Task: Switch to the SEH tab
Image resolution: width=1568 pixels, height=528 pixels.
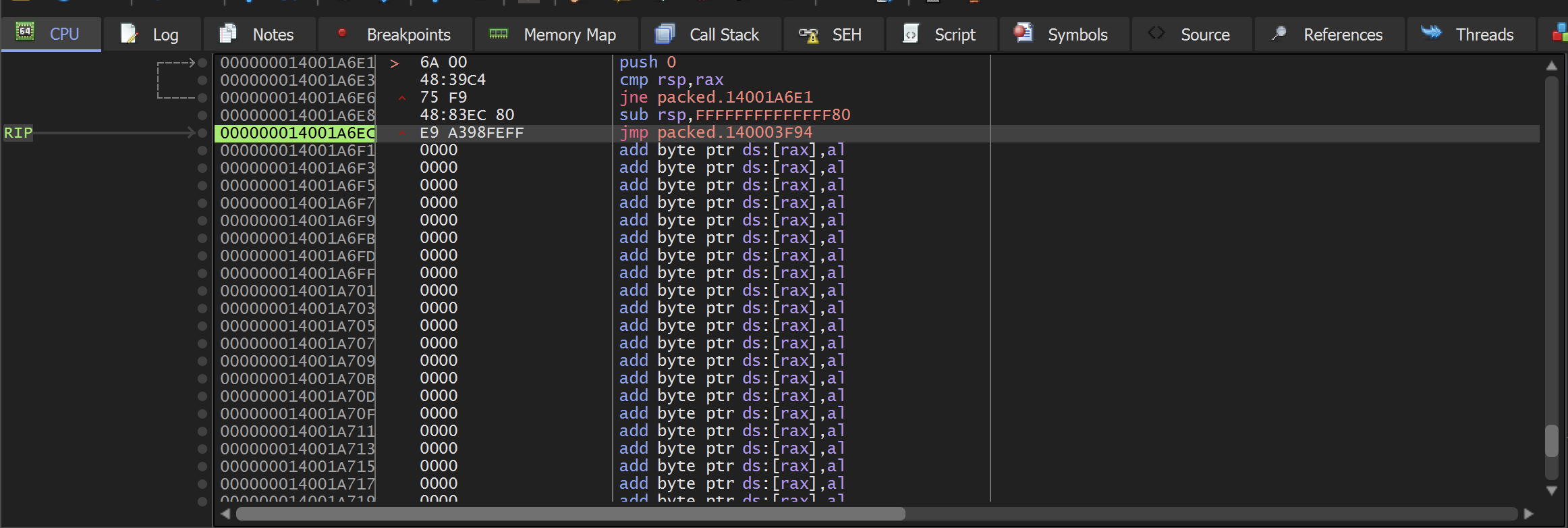Action: (x=833, y=34)
